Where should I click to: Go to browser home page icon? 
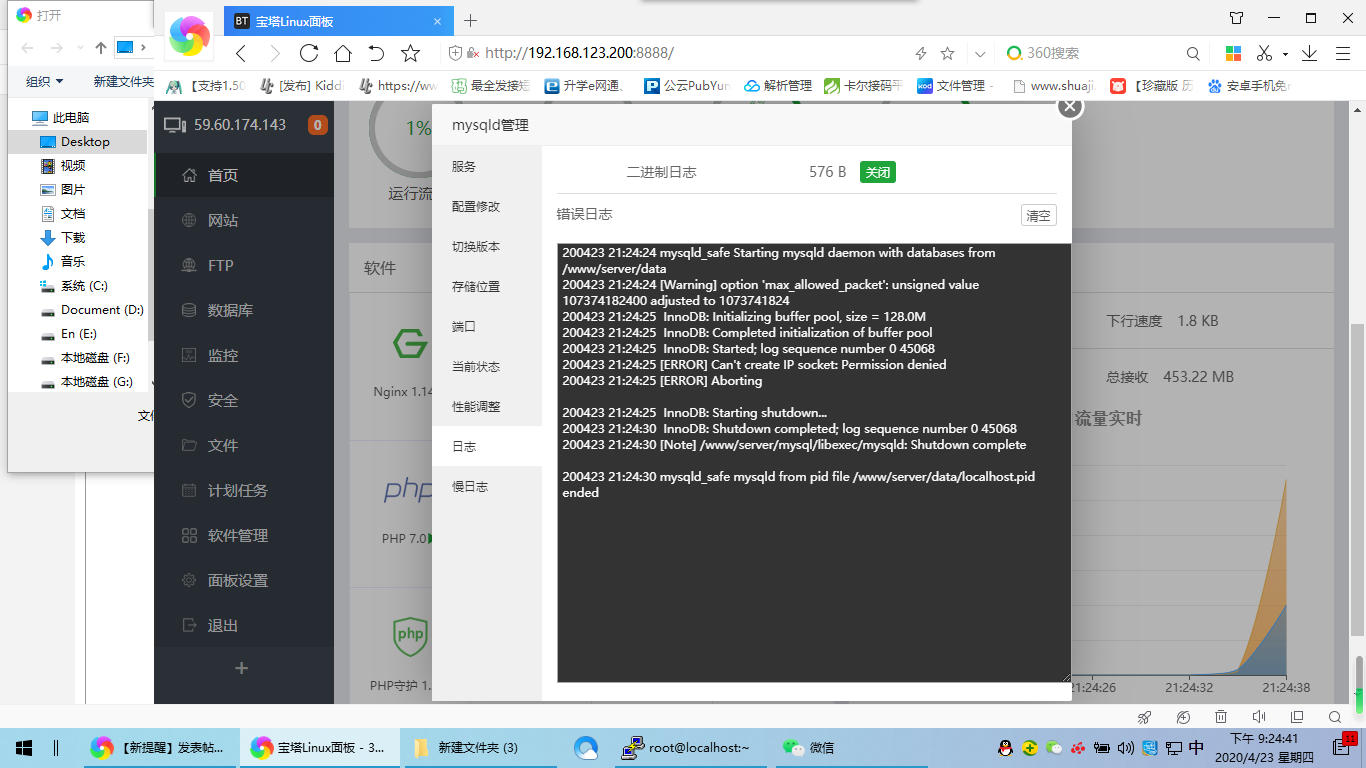point(343,53)
